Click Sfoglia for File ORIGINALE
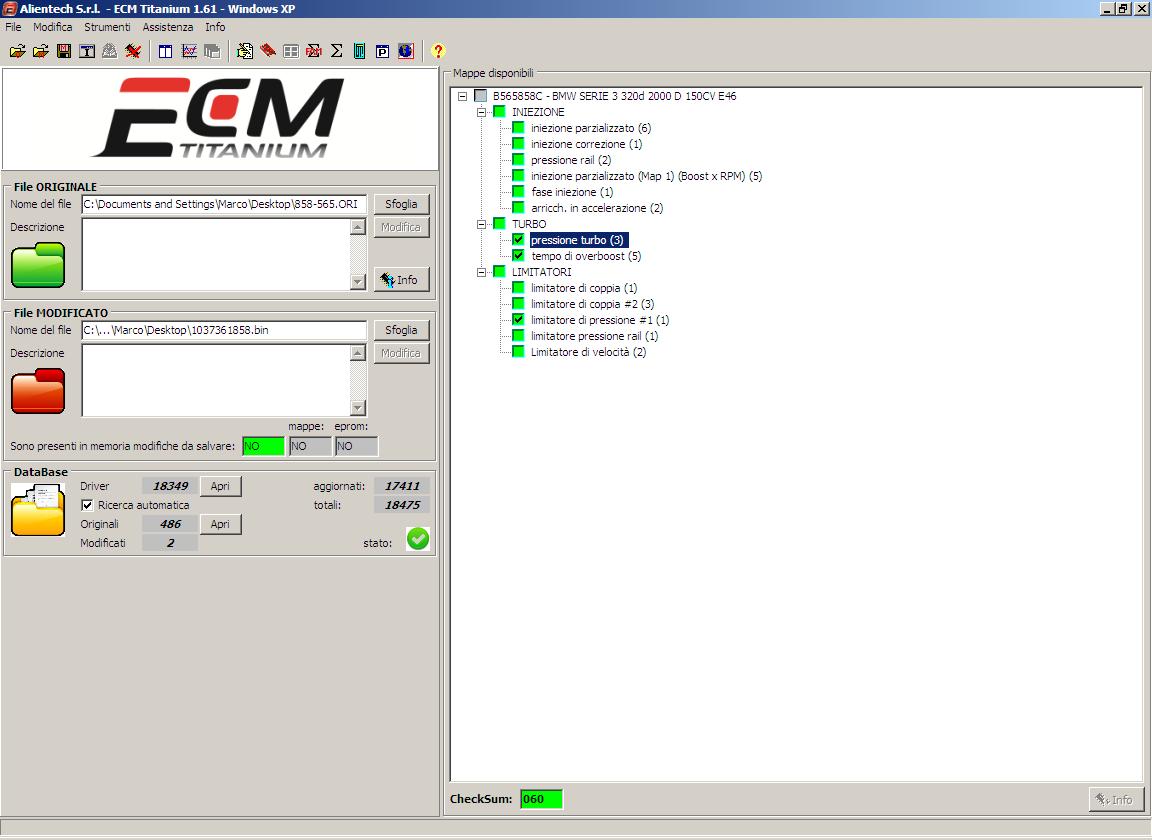The height and width of the screenshot is (840, 1152). [x=401, y=204]
